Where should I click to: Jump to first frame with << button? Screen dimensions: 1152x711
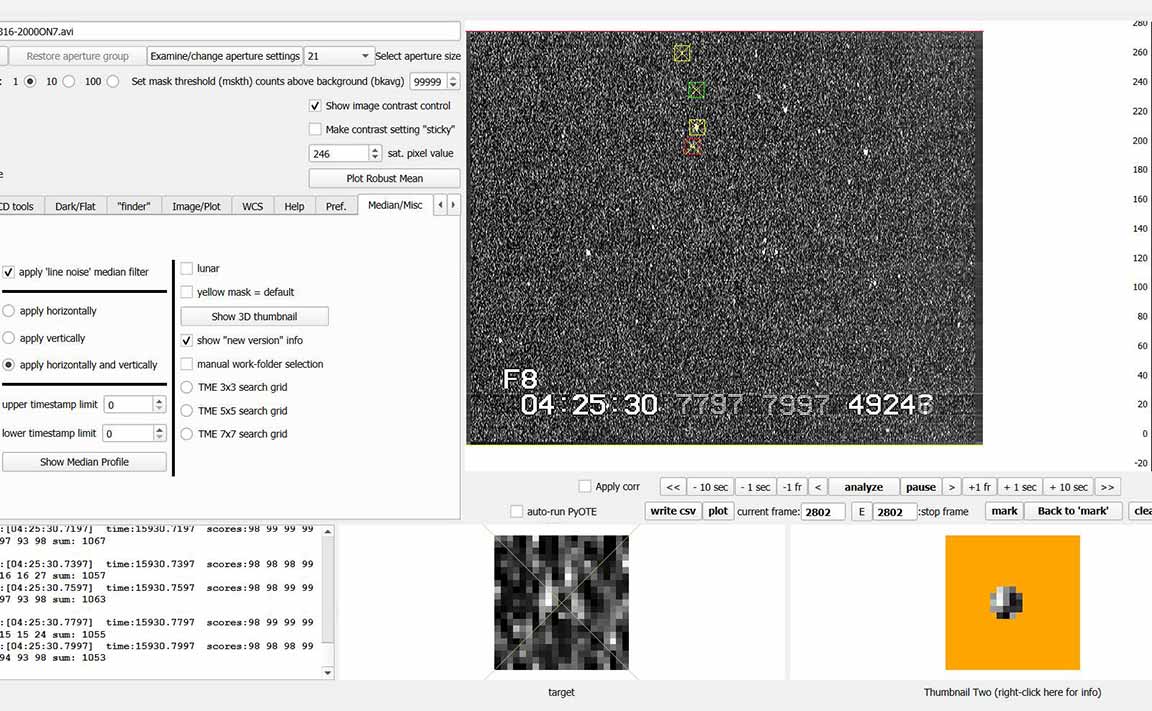pyautogui.click(x=673, y=487)
